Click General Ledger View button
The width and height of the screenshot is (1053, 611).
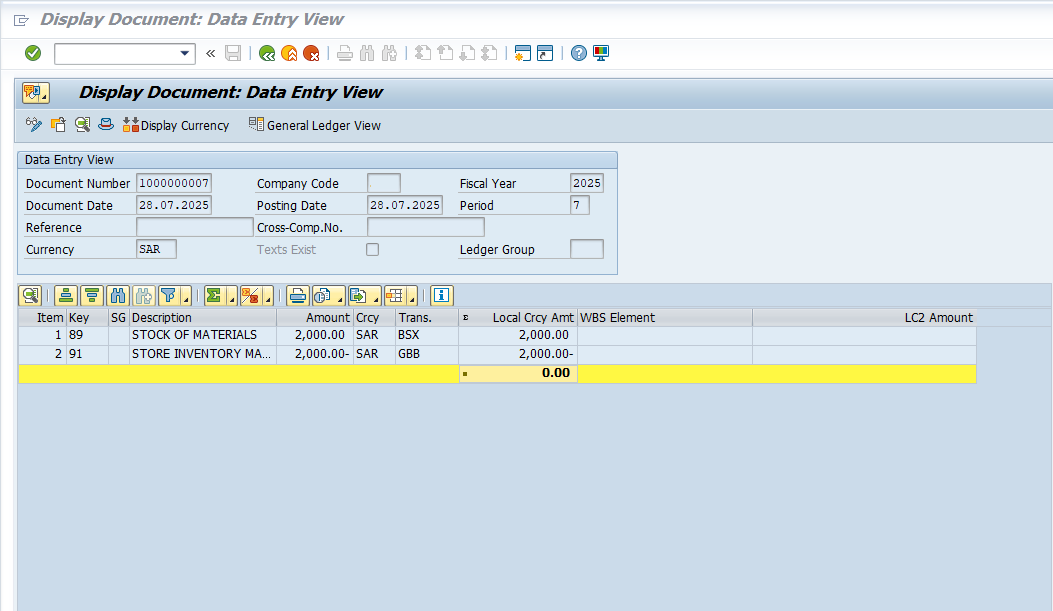coord(314,126)
